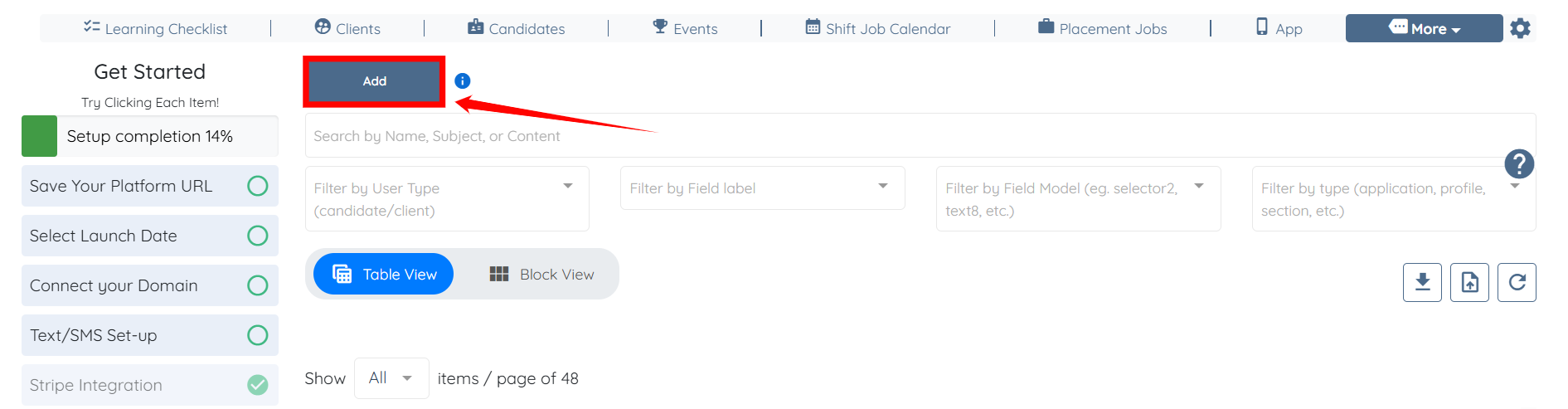Select the Table View toggle

(384, 275)
